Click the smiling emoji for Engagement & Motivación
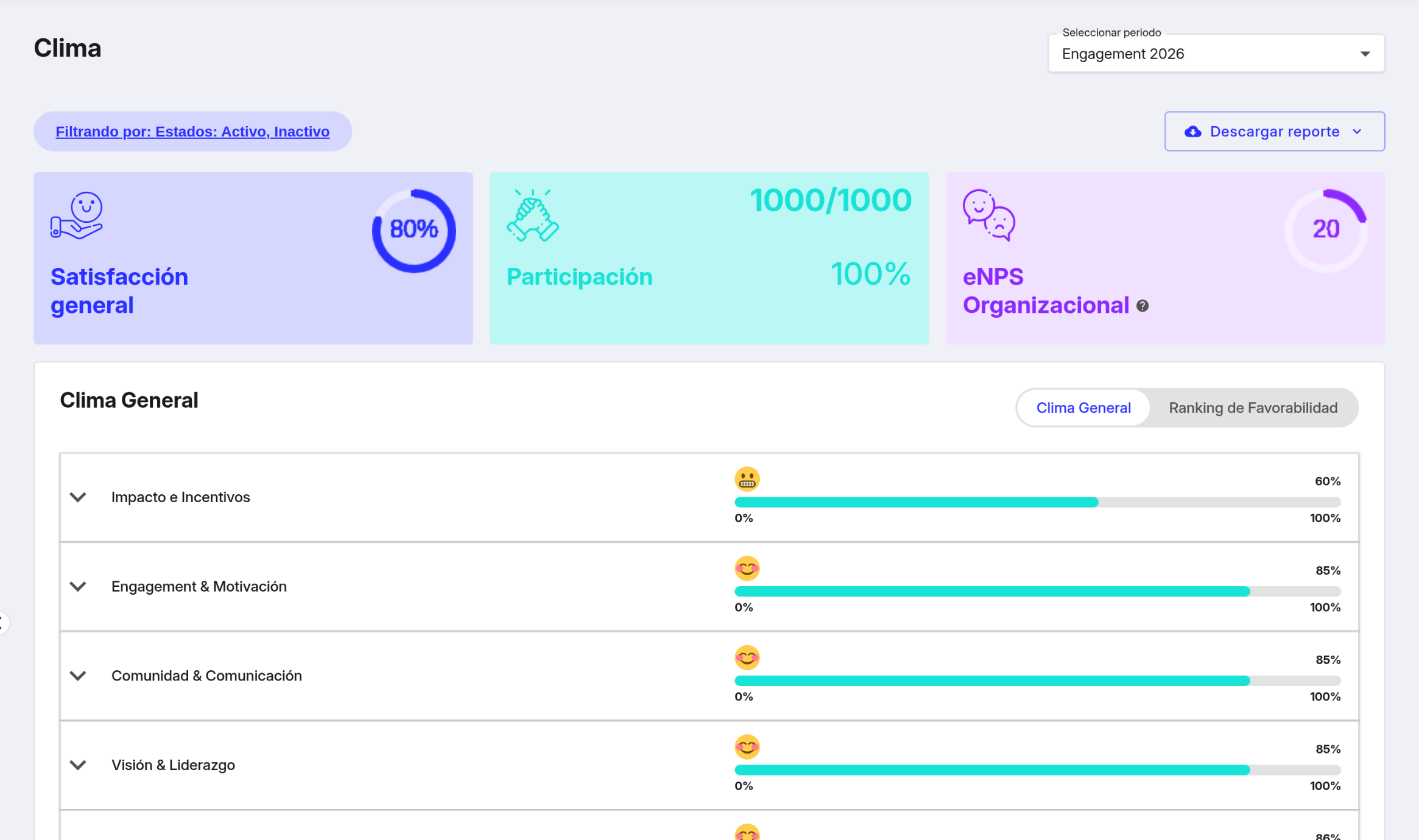Screen dimensions: 1419x840 (747, 569)
